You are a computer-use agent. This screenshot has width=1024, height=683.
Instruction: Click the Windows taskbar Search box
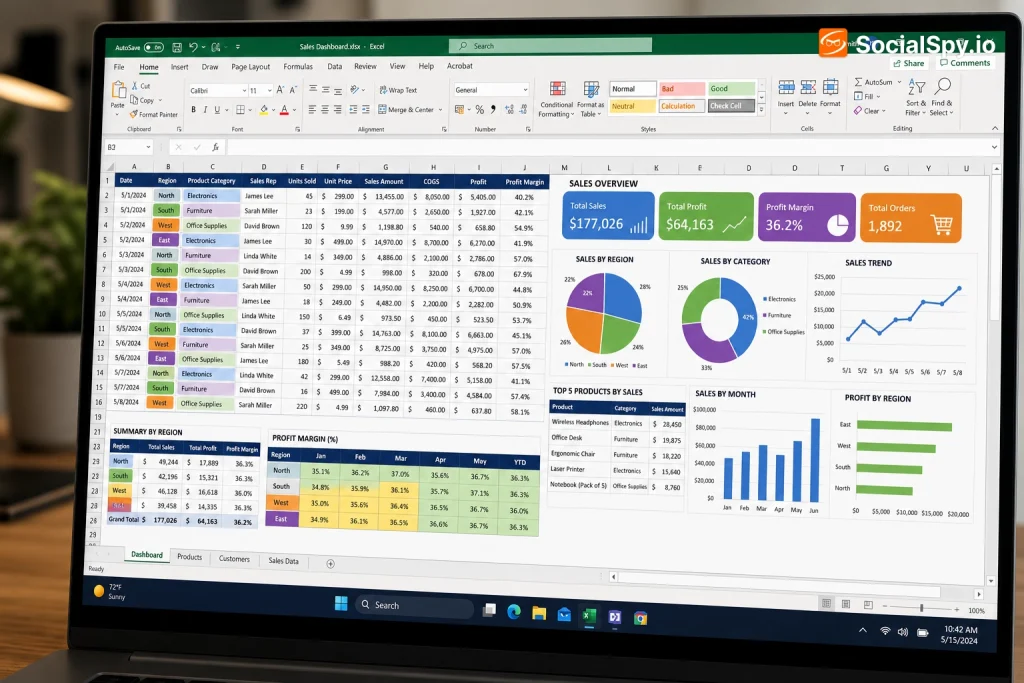(x=414, y=605)
